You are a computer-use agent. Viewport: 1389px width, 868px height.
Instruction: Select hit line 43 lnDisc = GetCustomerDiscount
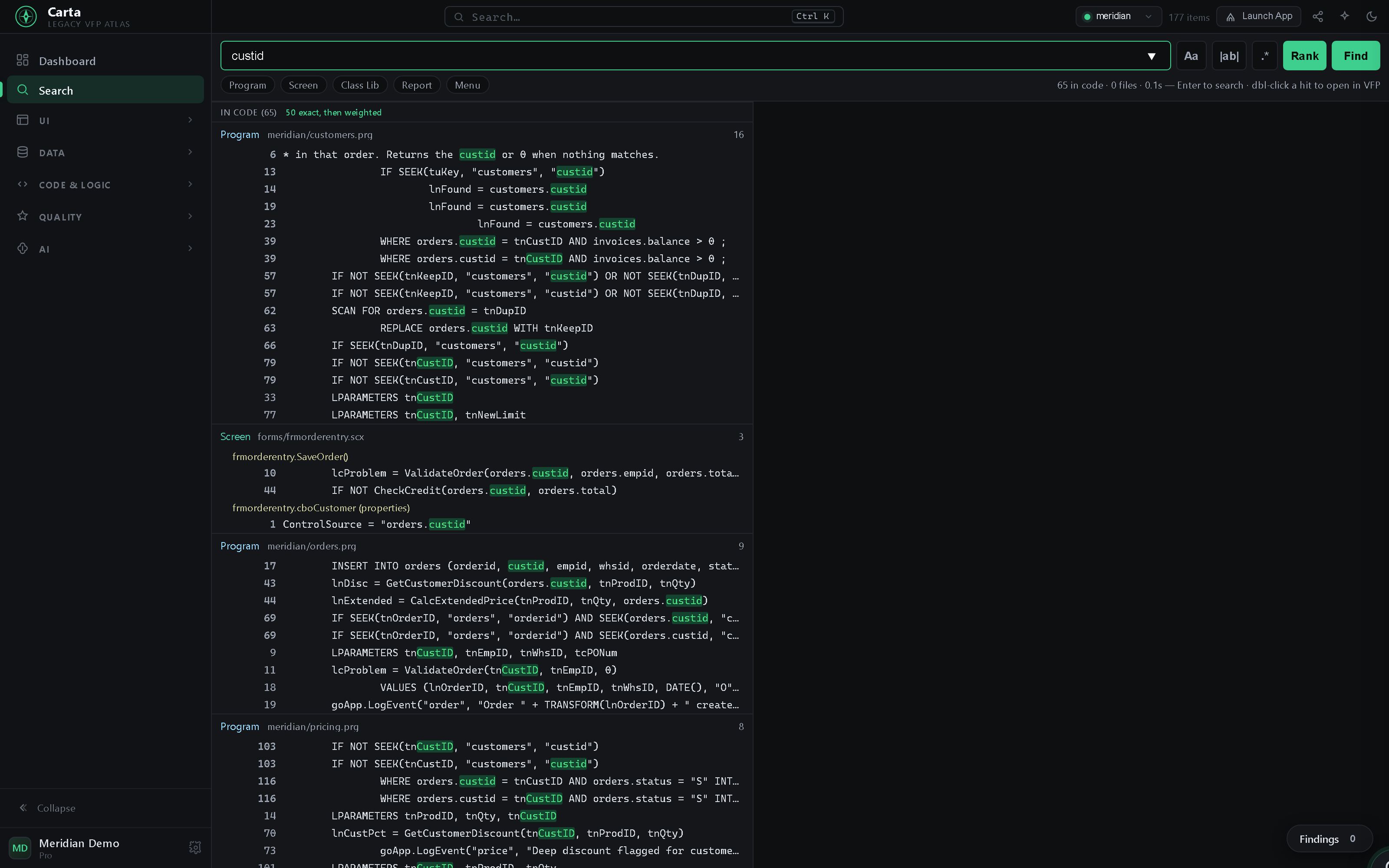click(482, 583)
